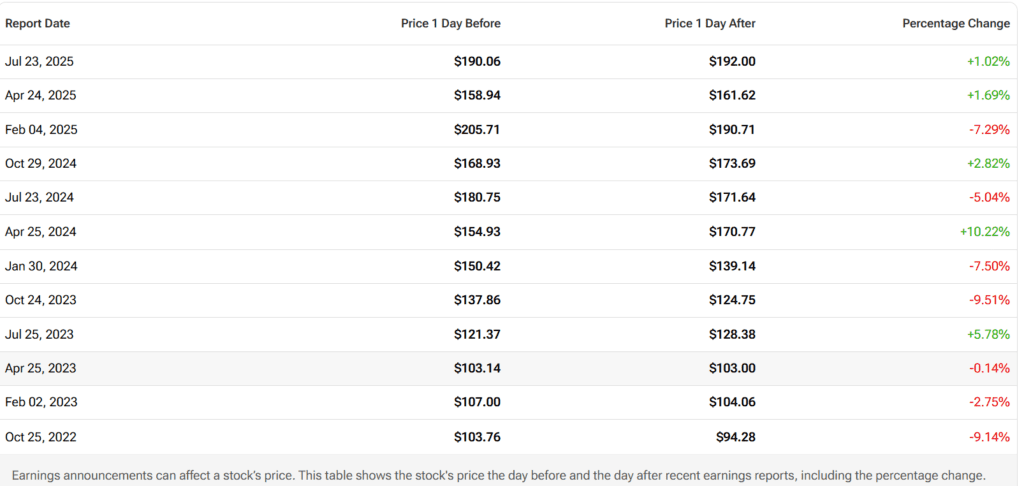Screen dimensions: 1024x486
Task: Click the $205.71 price before cell
Action: coord(477,130)
